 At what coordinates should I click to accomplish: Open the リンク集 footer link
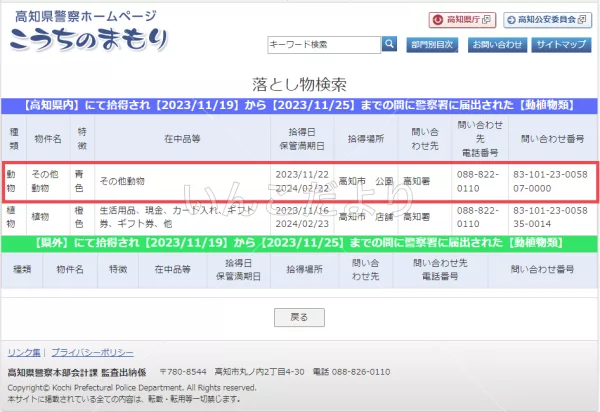[x=24, y=353]
